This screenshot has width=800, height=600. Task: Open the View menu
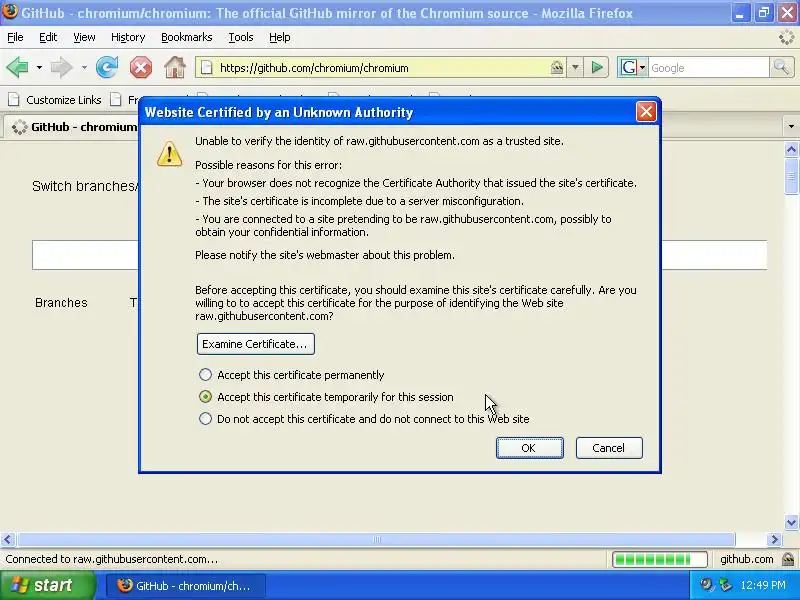[x=84, y=37]
